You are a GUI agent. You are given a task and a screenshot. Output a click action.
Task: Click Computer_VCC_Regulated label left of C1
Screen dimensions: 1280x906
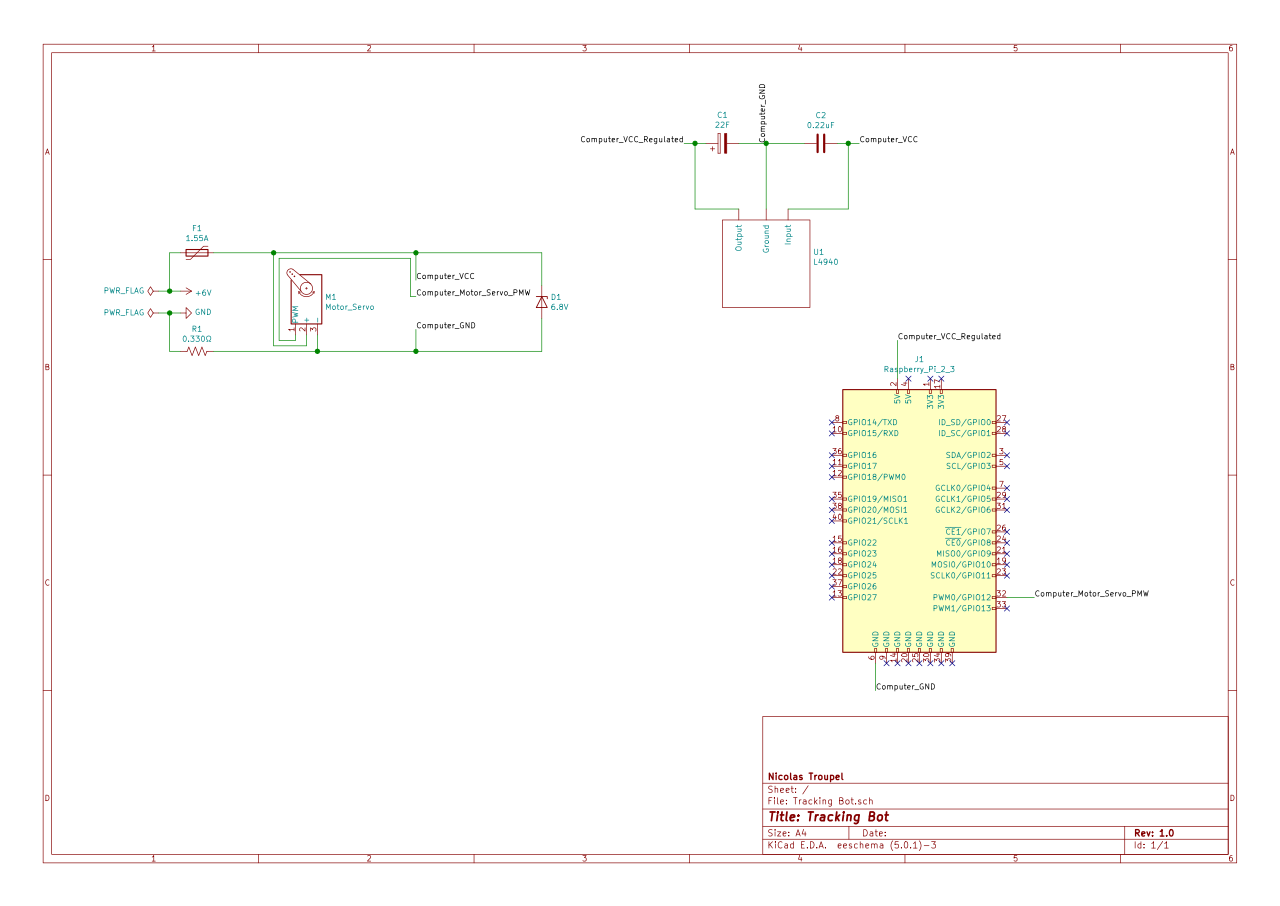[x=632, y=140]
